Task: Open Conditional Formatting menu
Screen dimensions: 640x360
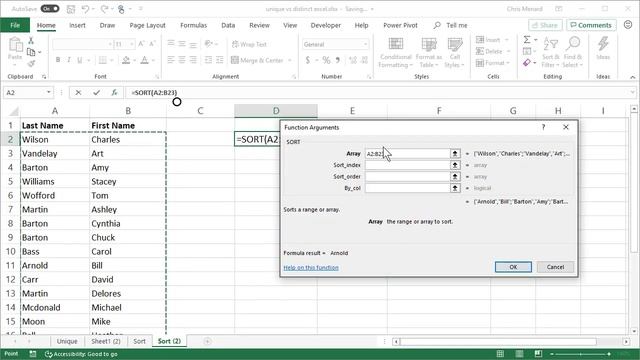Action: pyautogui.click(x=395, y=53)
